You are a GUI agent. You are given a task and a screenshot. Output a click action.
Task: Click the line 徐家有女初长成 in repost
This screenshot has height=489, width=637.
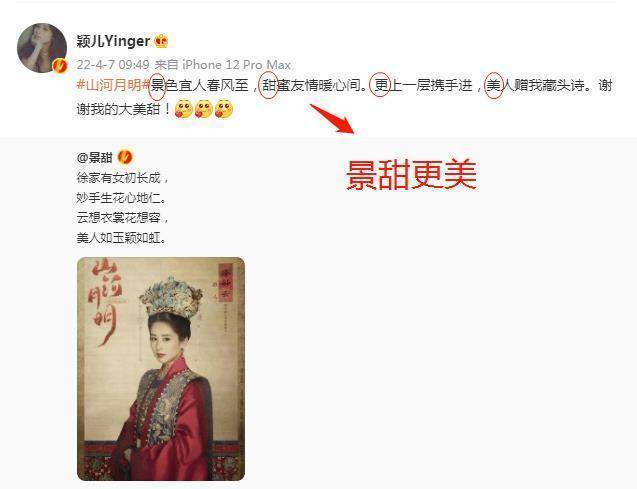[122, 177]
